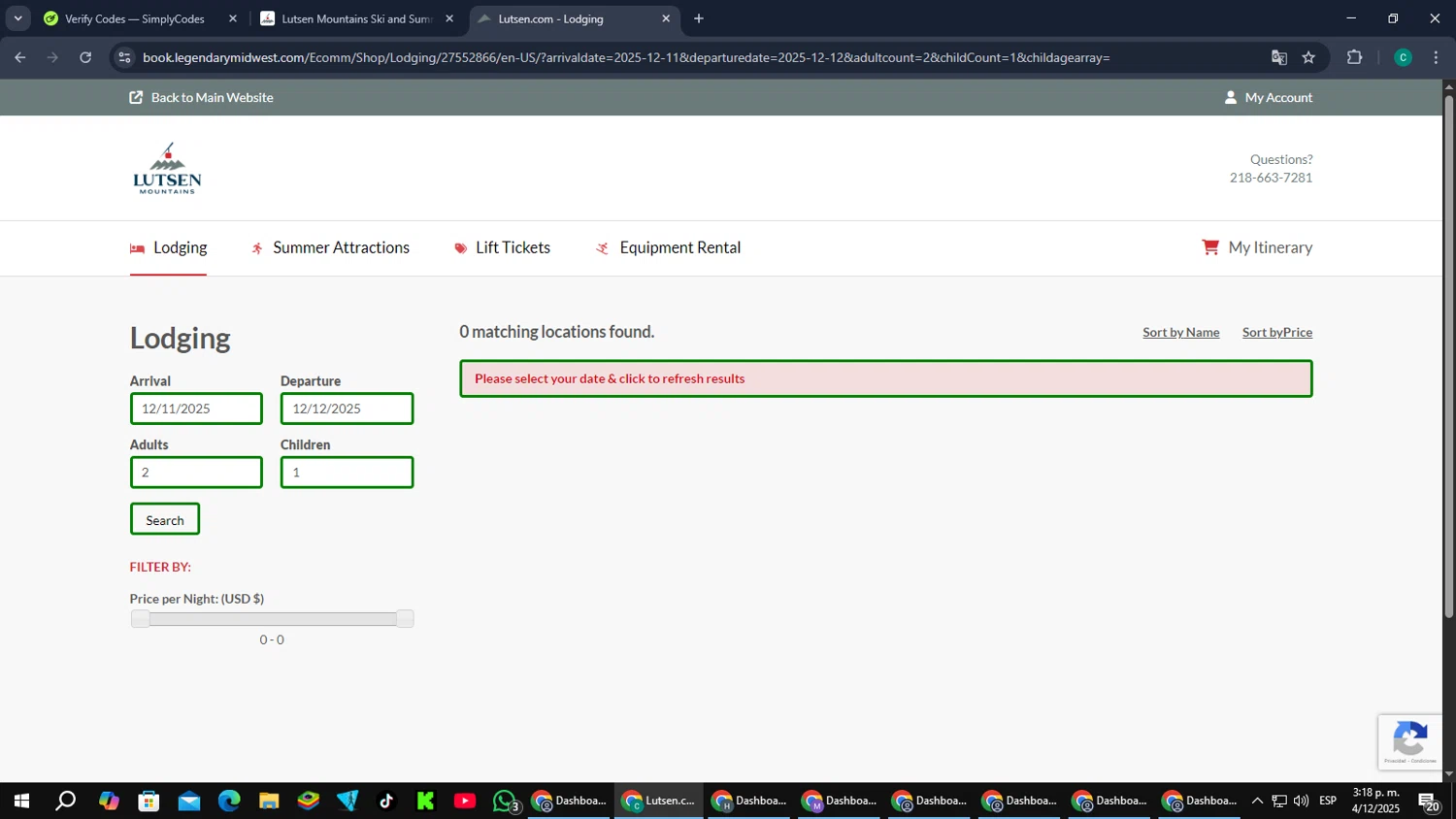Screen dimensions: 1456x819
Task: Open the notification center icon
Action: click(x=1429, y=802)
